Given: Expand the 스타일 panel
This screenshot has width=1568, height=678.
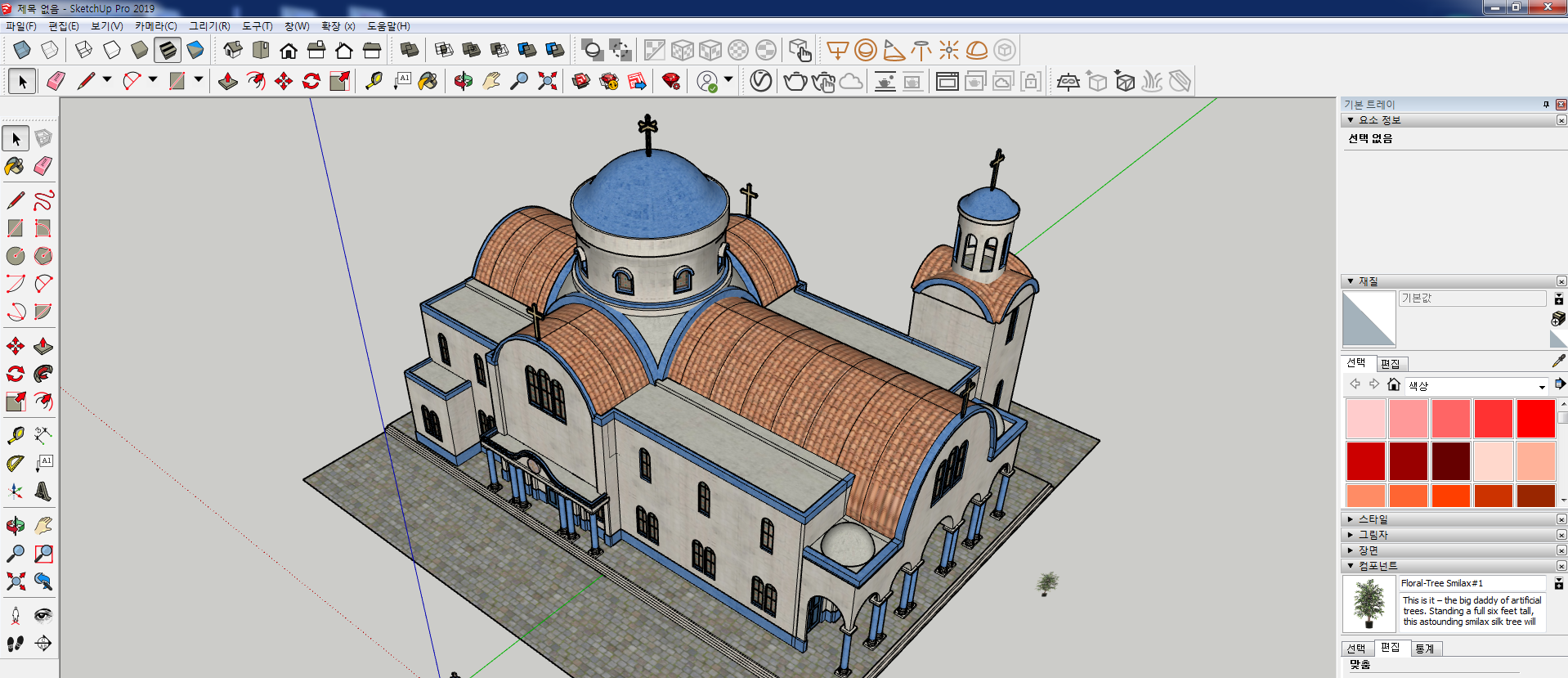Looking at the screenshot, I should click(x=1373, y=519).
